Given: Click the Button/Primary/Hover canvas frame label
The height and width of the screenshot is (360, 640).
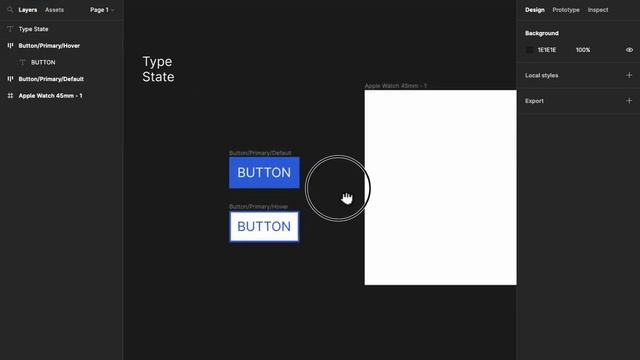Looking at the screenshot, I should (x=258, y=207).
